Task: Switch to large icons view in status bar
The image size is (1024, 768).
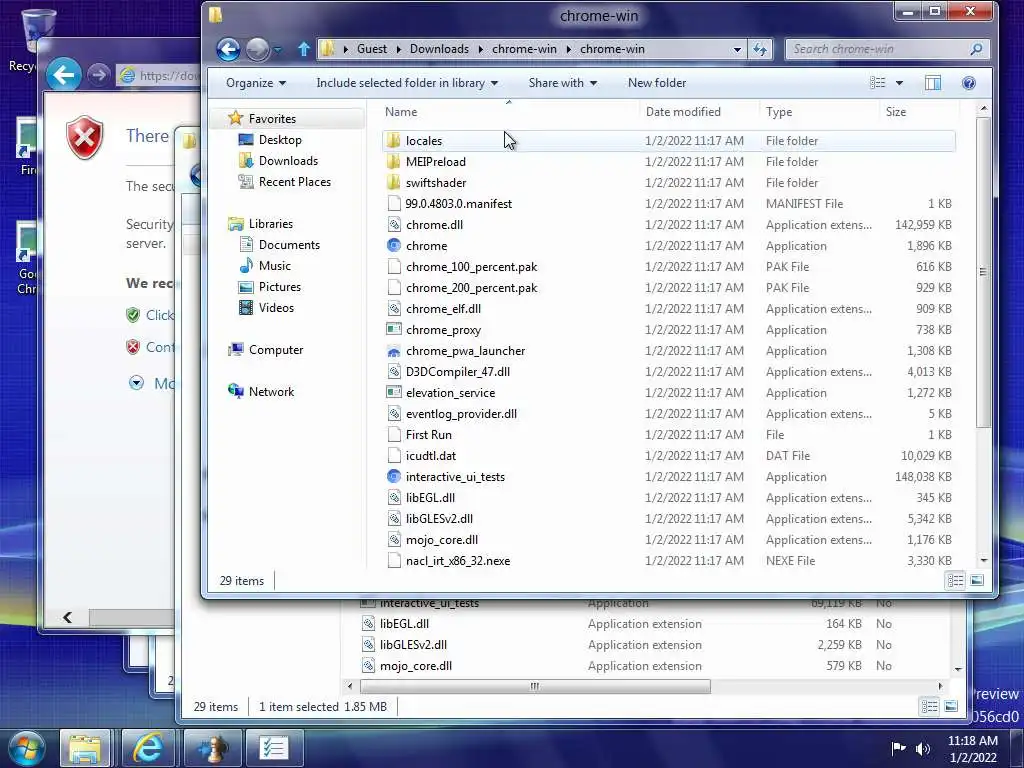Action: point(977,581)
